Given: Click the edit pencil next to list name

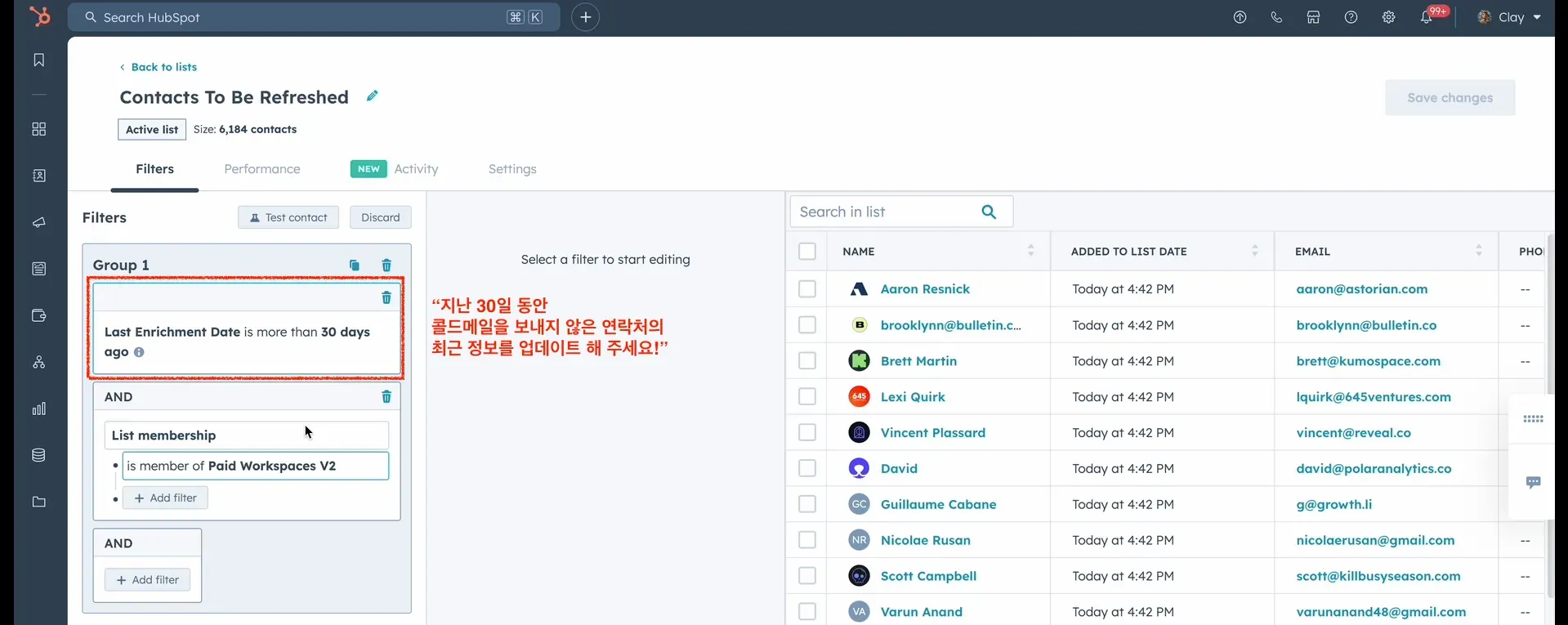Looking at the screenshot, I should click(x=372, y=96).
